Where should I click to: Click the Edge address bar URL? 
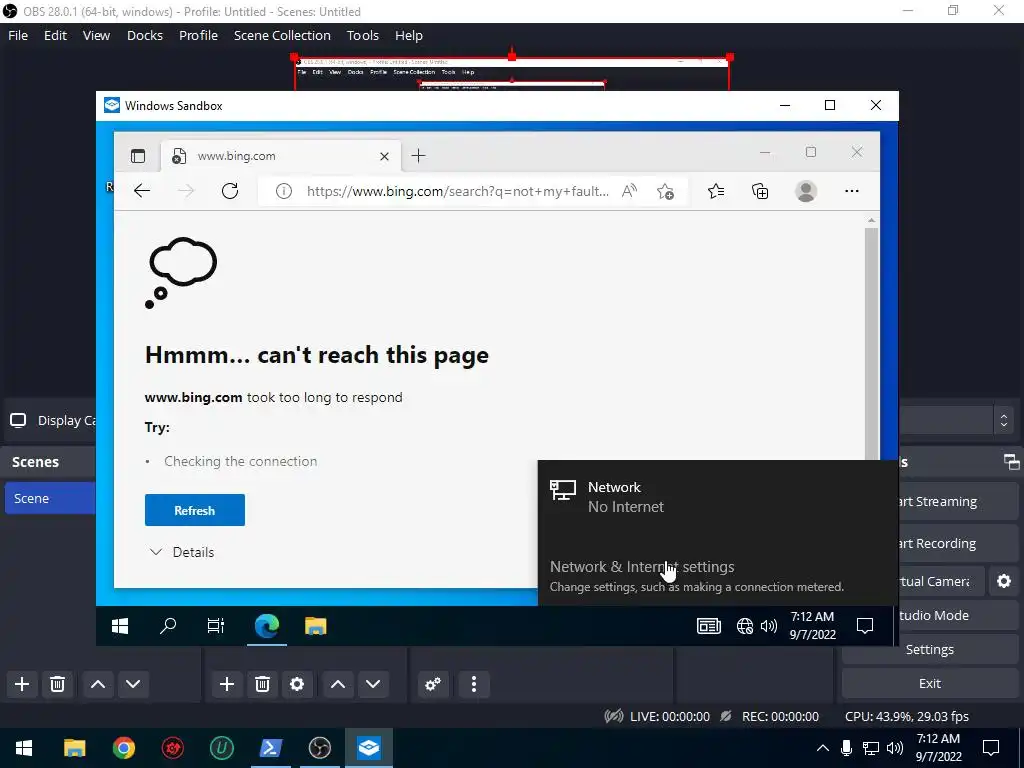[x=457, y=191]
